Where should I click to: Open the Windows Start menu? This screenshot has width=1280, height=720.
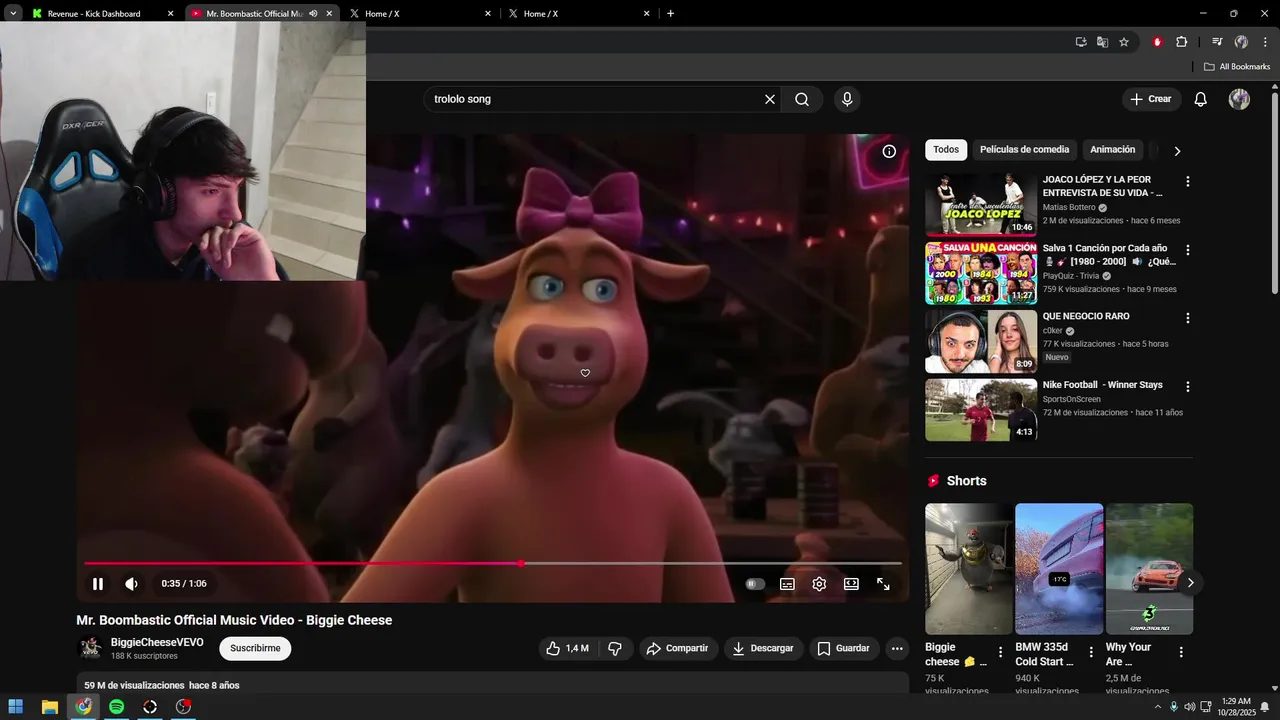[16, 707]
